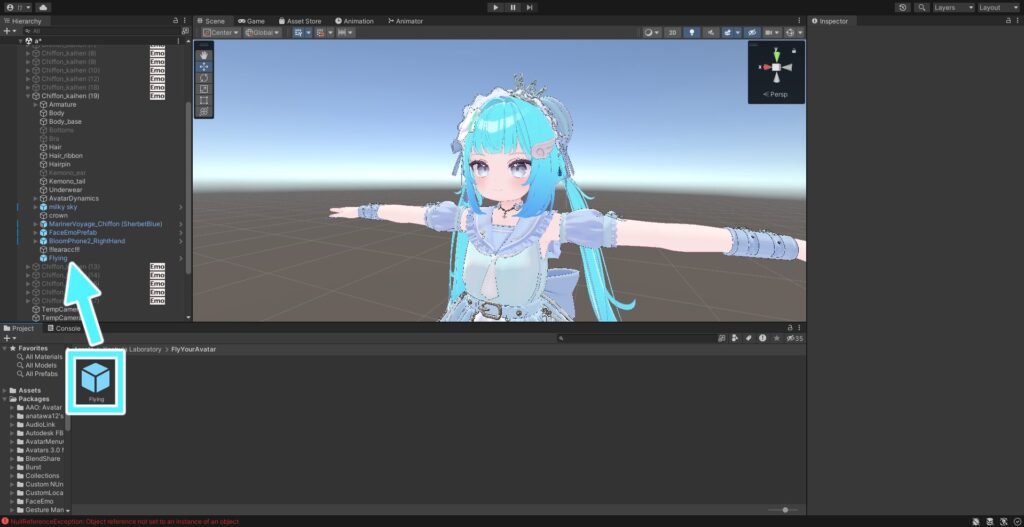1024x527 pixels.
Task: Select the Move tool in scene view
Action: 204,67
